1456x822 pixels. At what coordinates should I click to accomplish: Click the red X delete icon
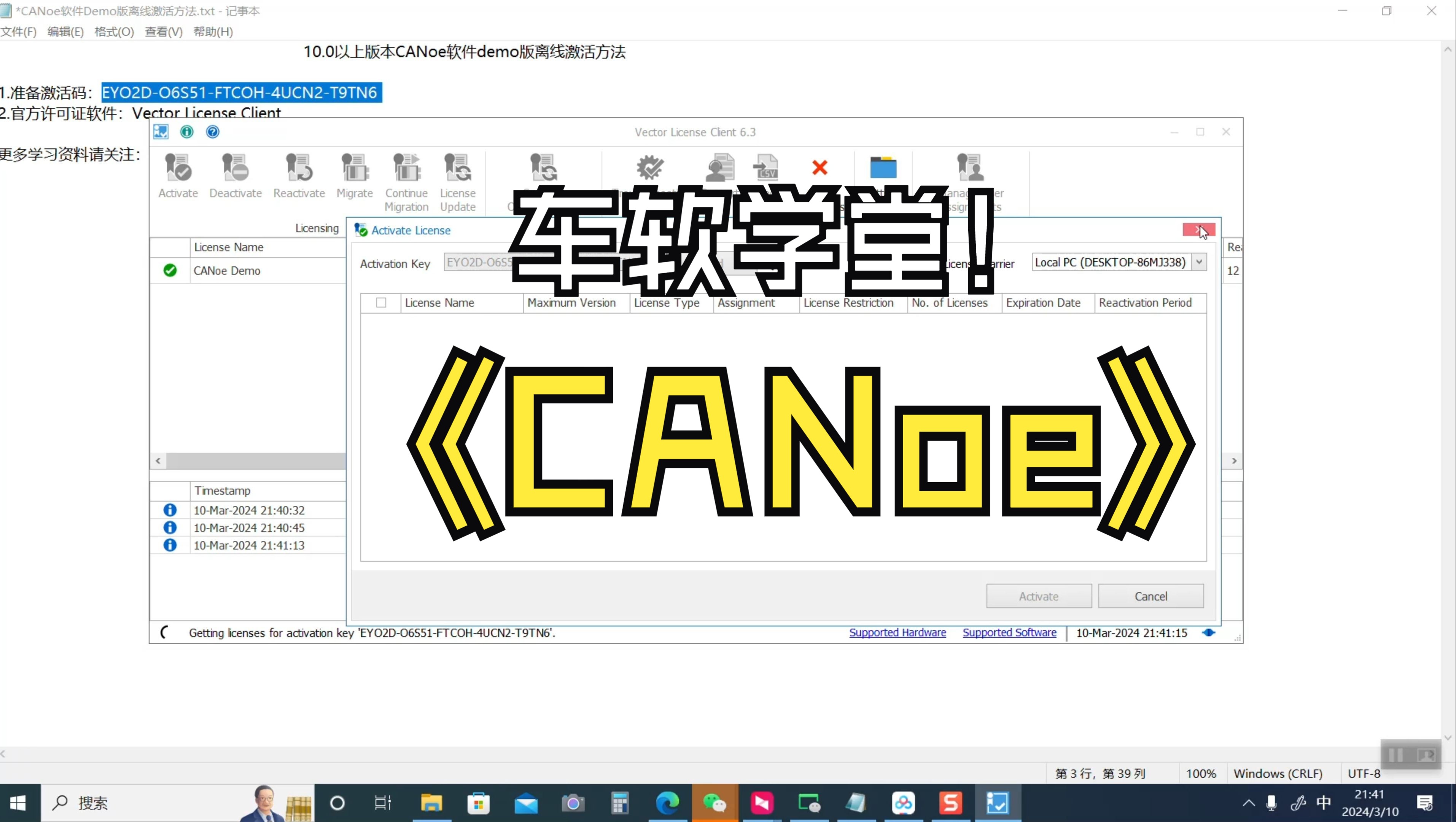(819, 168)
